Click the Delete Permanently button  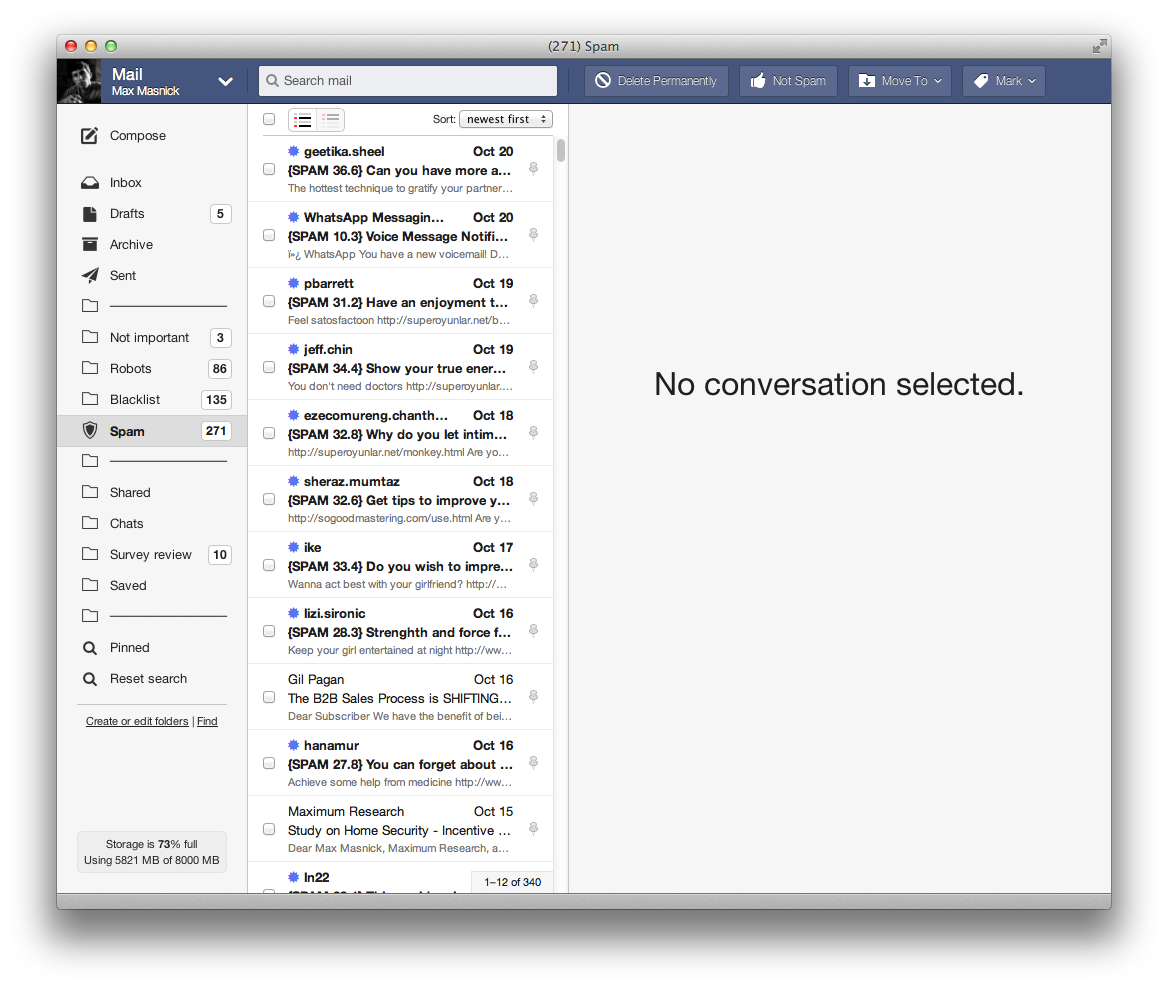656,81
